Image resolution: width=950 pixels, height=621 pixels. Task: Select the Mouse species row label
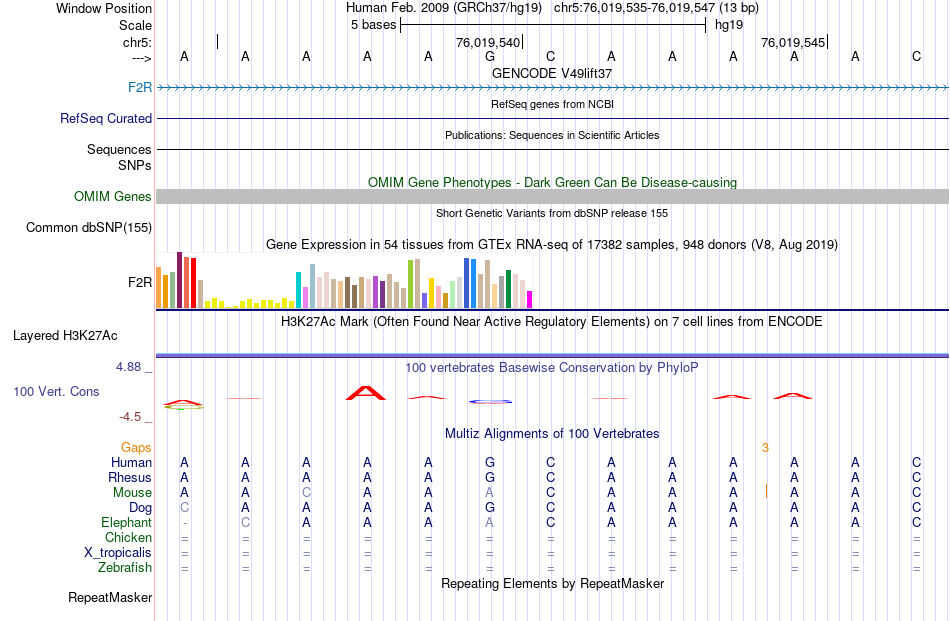(x=133, y=493)
